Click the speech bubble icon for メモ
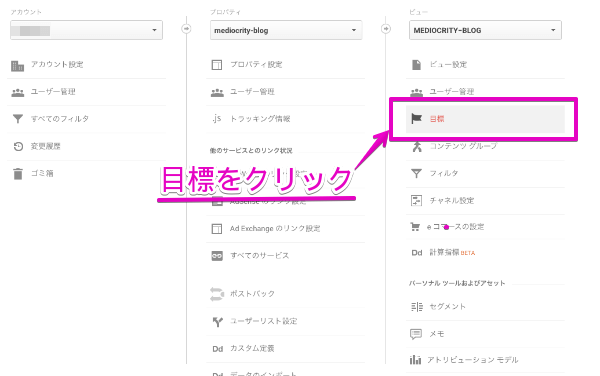 pos(416,334)
